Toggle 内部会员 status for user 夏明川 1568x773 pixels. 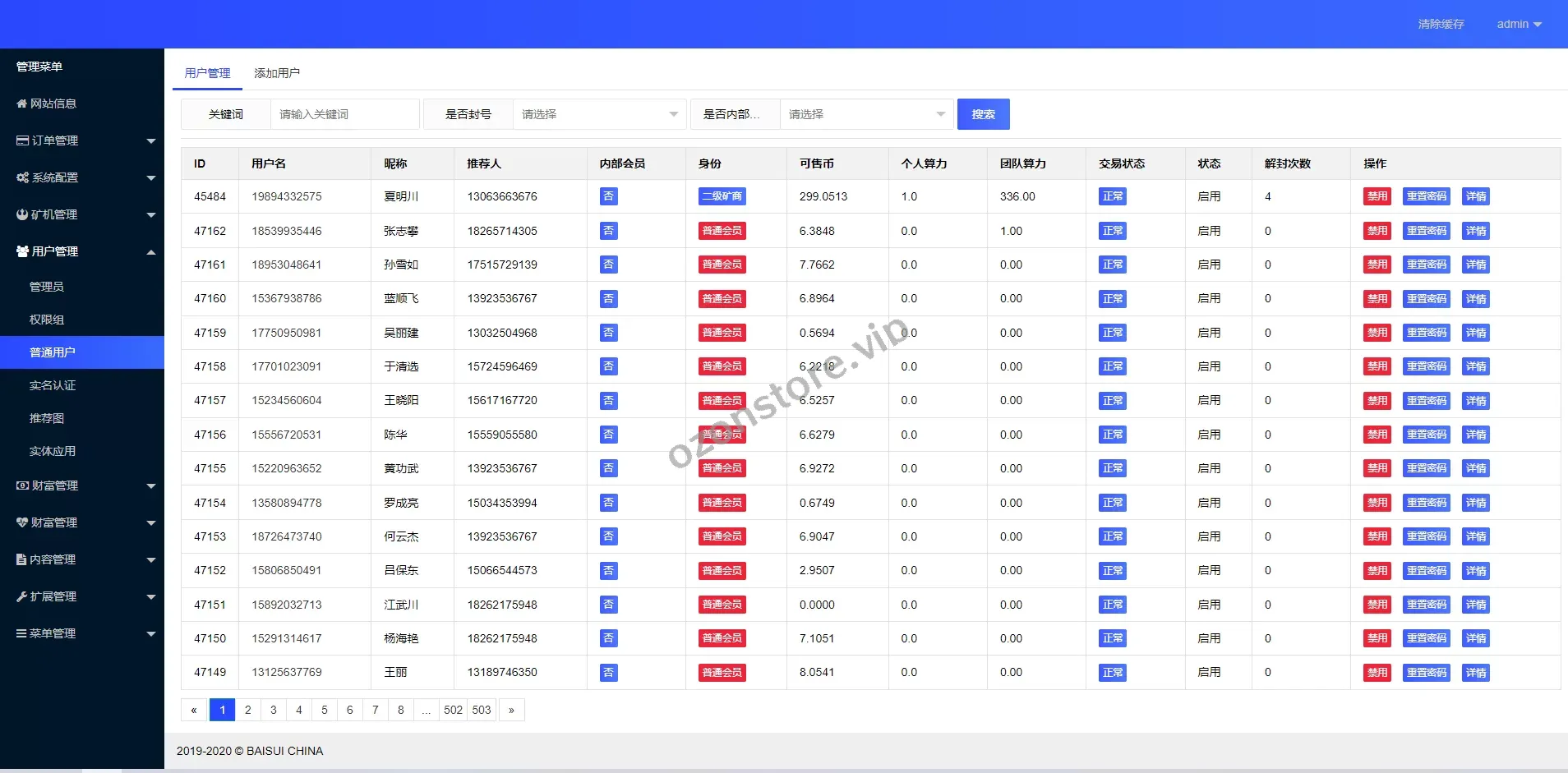607,196
